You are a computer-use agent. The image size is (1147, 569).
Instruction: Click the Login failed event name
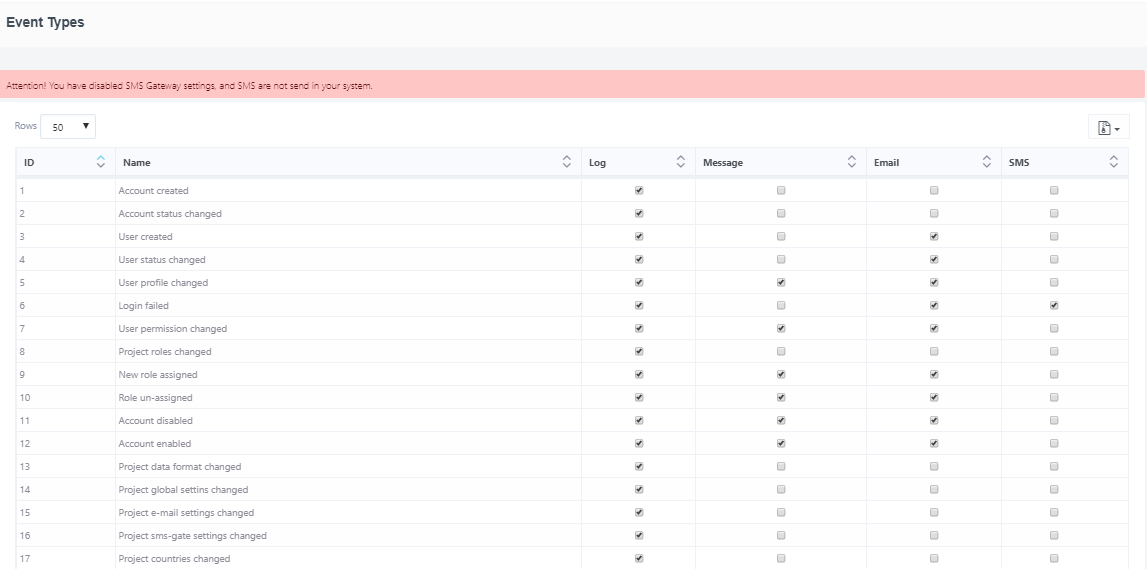pyautogui.click(x=144, y=306)
